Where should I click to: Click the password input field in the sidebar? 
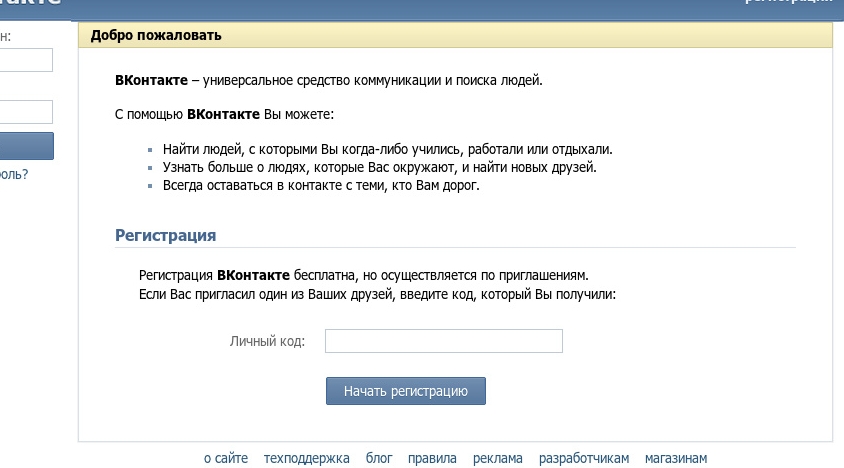pyautogui.click(x=26, y=111)
